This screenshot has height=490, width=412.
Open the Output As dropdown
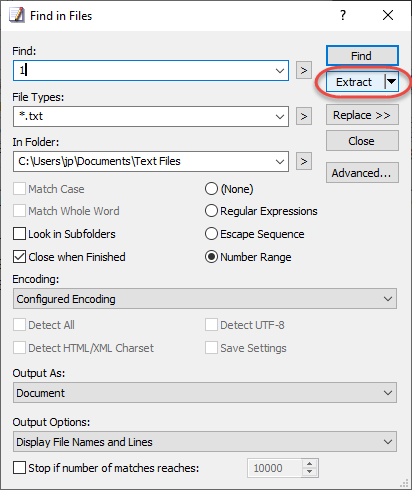205,393
